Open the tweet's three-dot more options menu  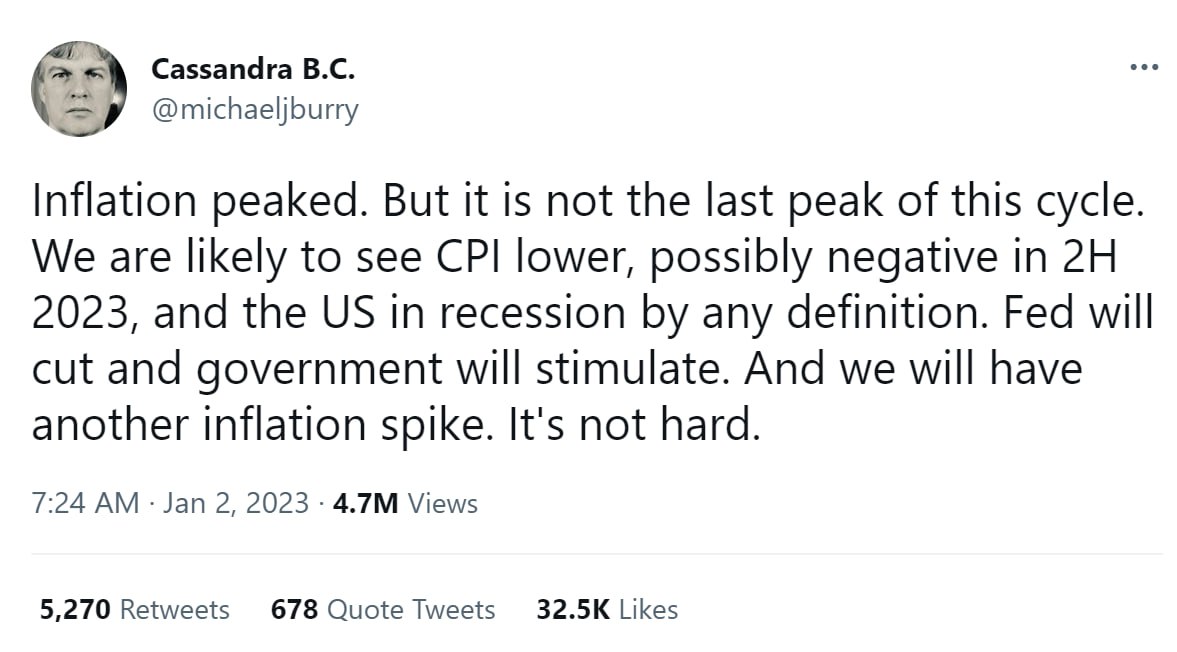[1142, 67]
